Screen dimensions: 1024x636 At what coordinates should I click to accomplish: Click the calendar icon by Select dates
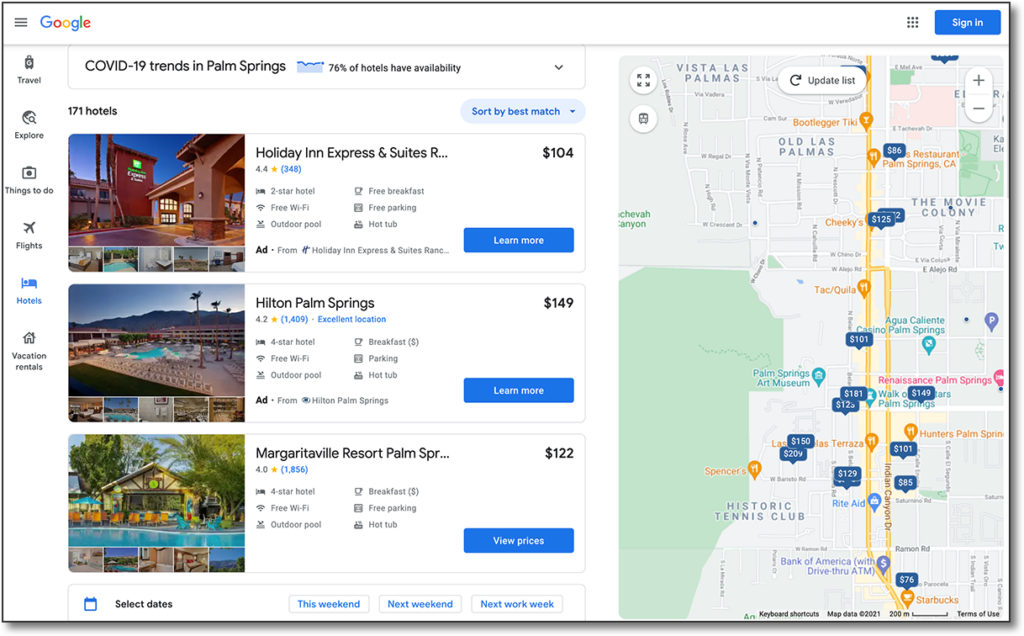(x=91, y=604)
